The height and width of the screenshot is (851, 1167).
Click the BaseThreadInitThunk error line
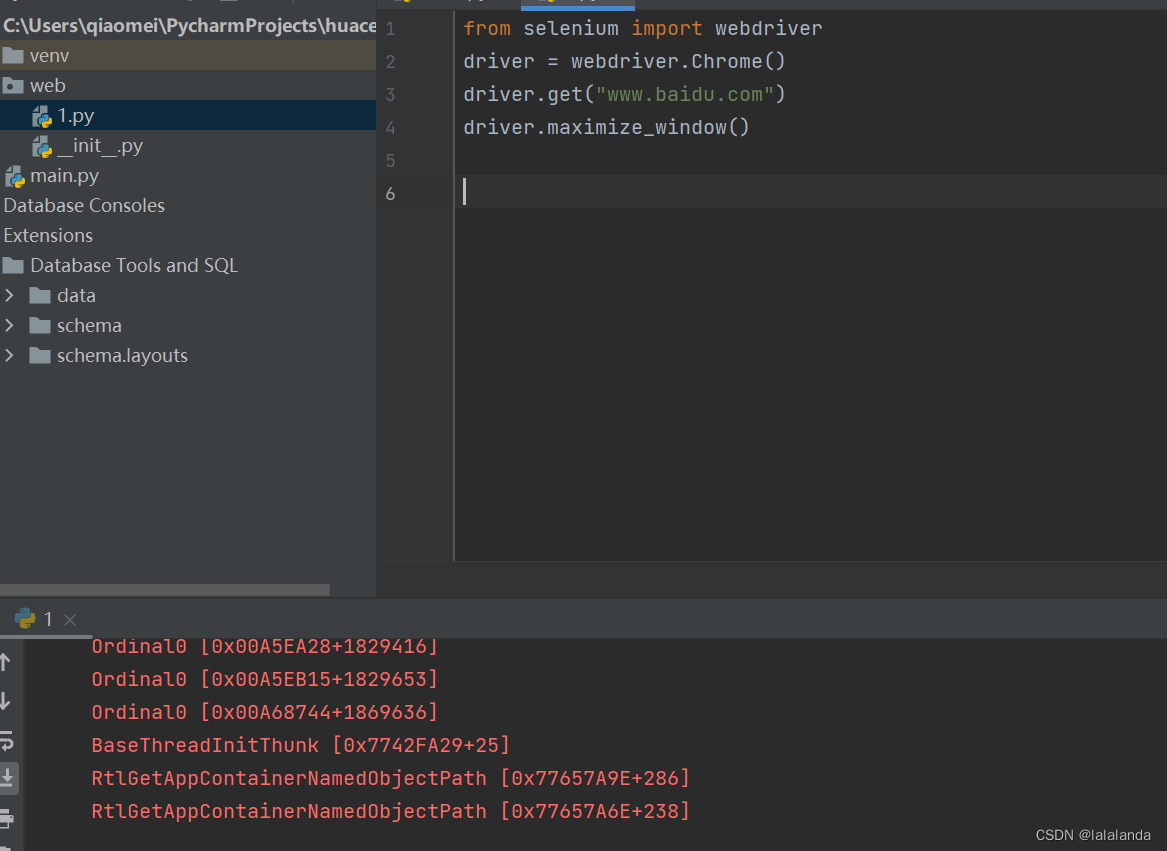tap(300, 745)
